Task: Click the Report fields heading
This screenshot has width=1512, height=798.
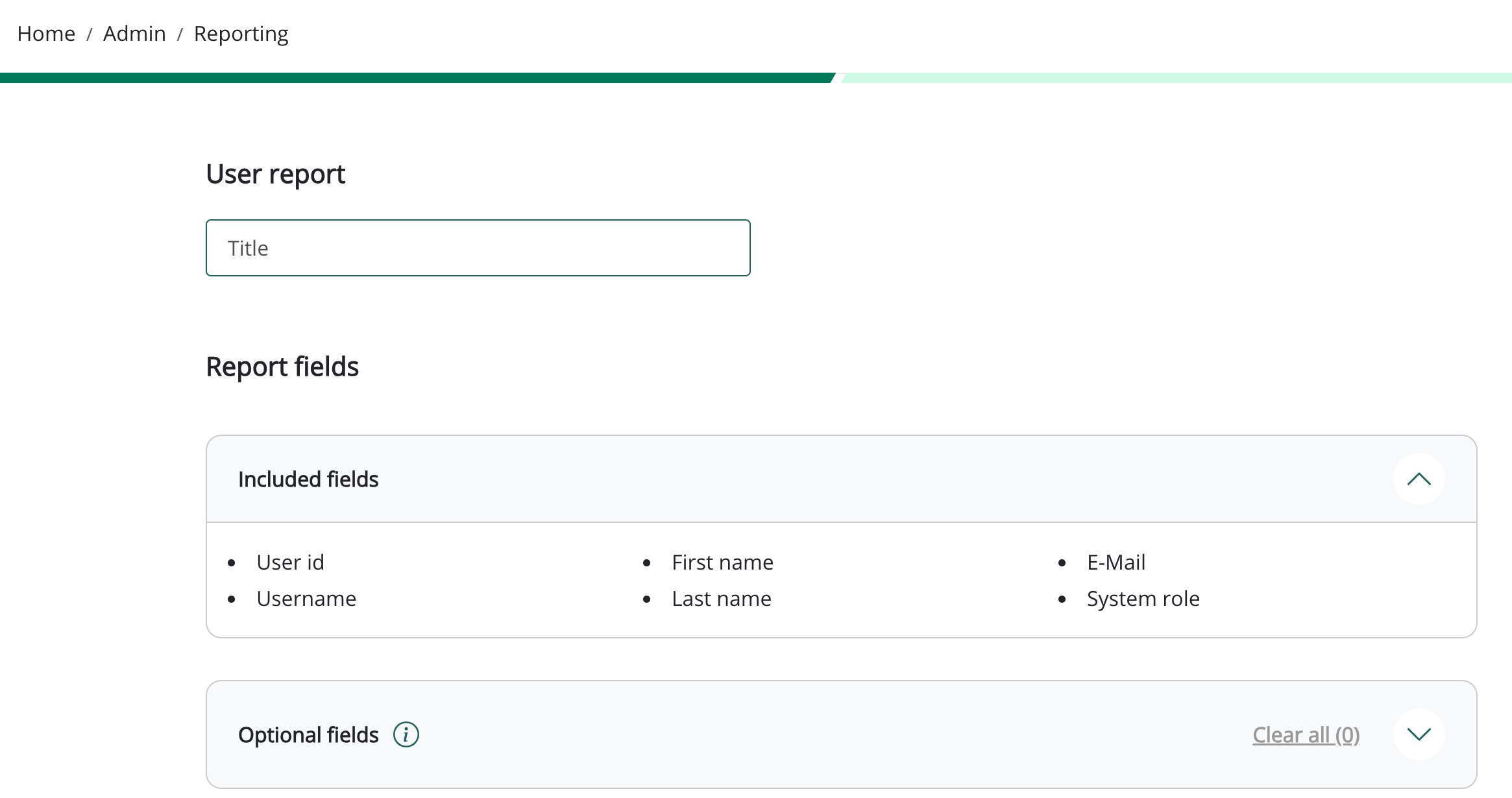Action: point(282,367)
